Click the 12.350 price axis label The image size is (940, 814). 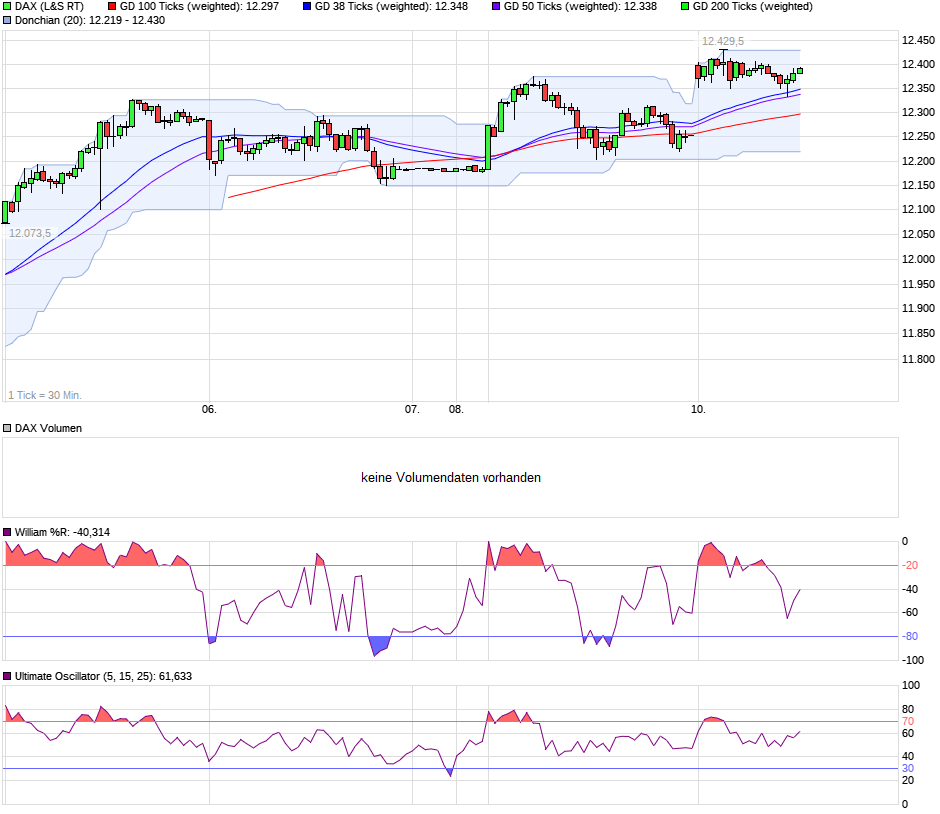(918, 88)
